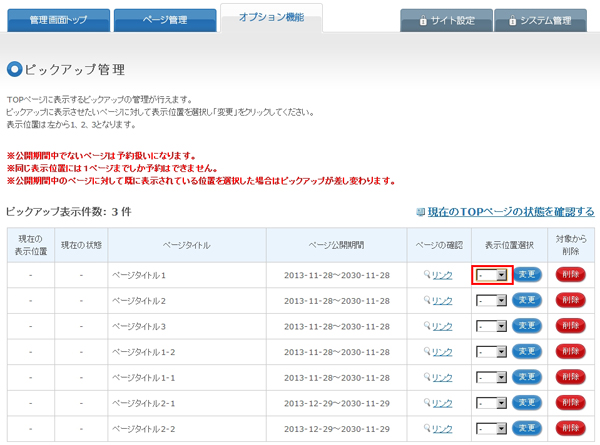Screen dimensions: 600x445
Task: Click the ピックアップ管理 heading bullet icon
Action: [14, 69]
